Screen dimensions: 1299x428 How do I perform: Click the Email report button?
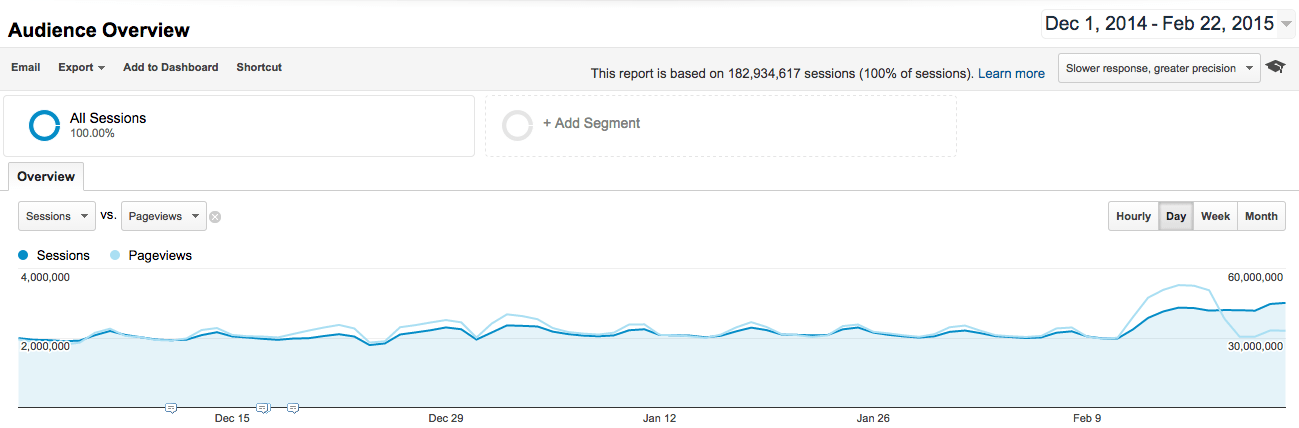26,67
